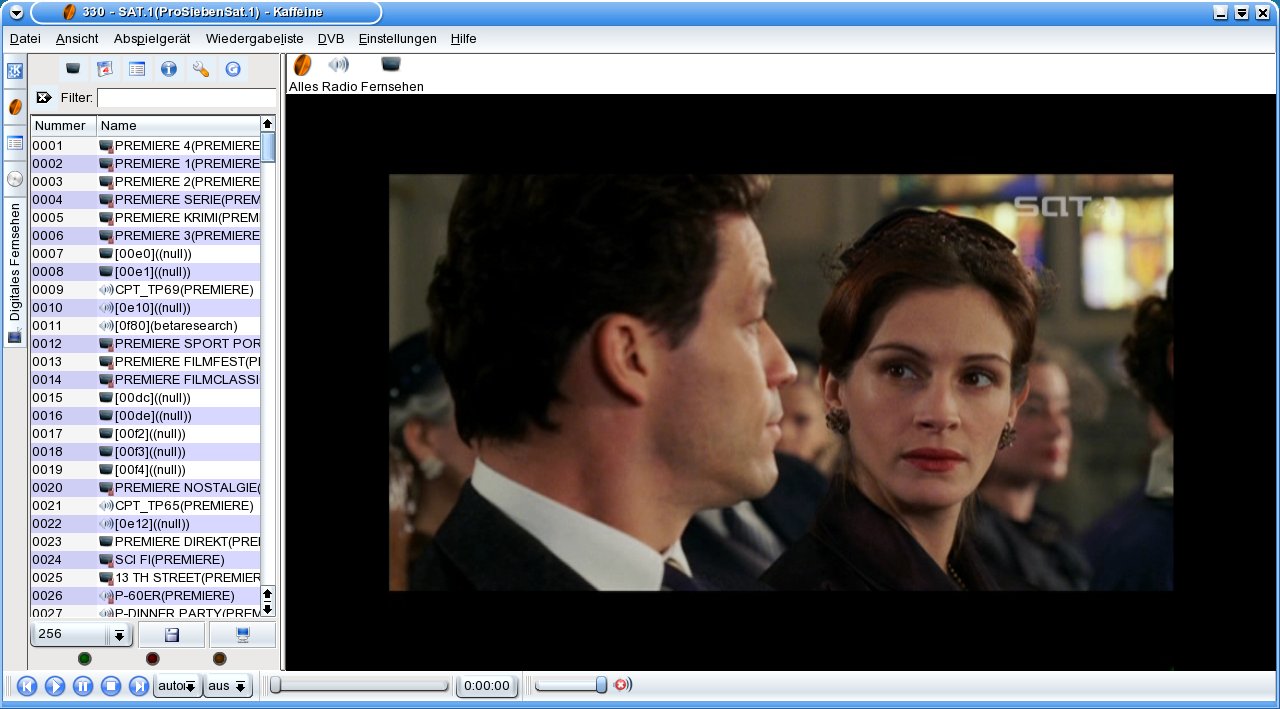Image resolution: width=1280 pixels, height=709 pixels.
Task: Click the blue info icon
Action: [169, 69]
